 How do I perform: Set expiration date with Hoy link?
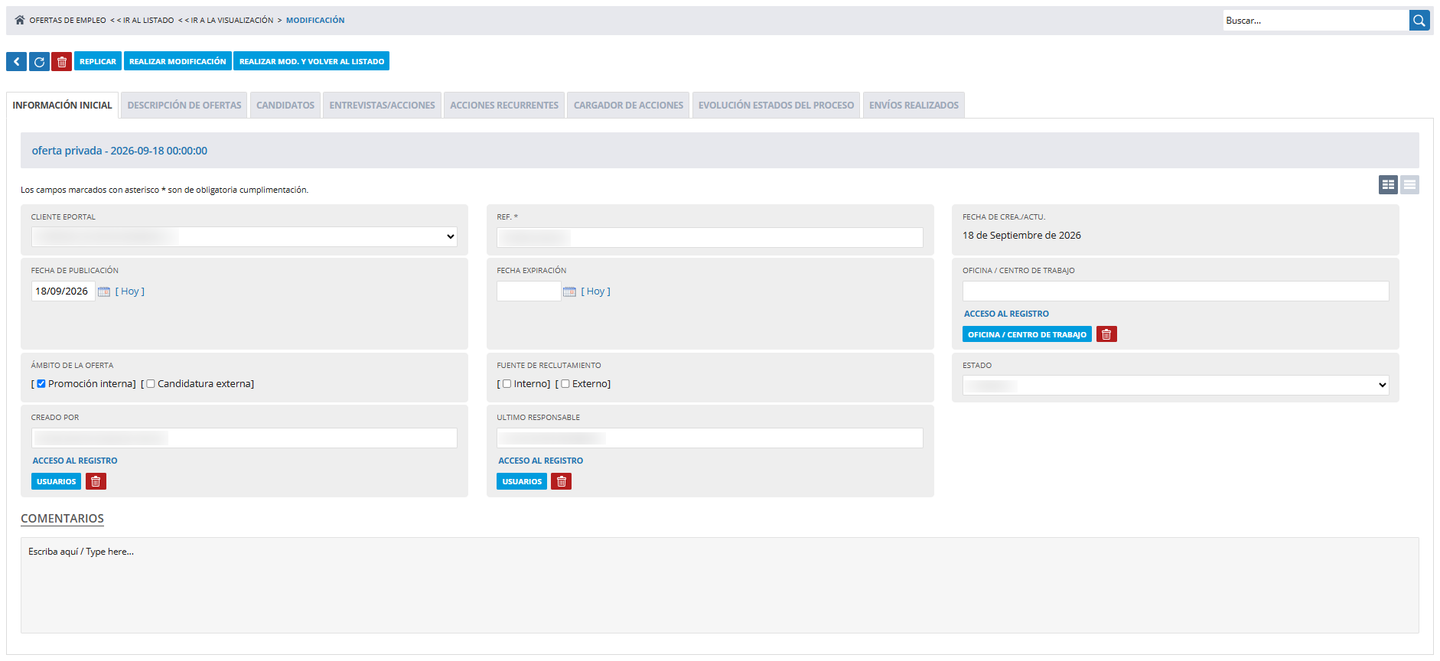596,291
